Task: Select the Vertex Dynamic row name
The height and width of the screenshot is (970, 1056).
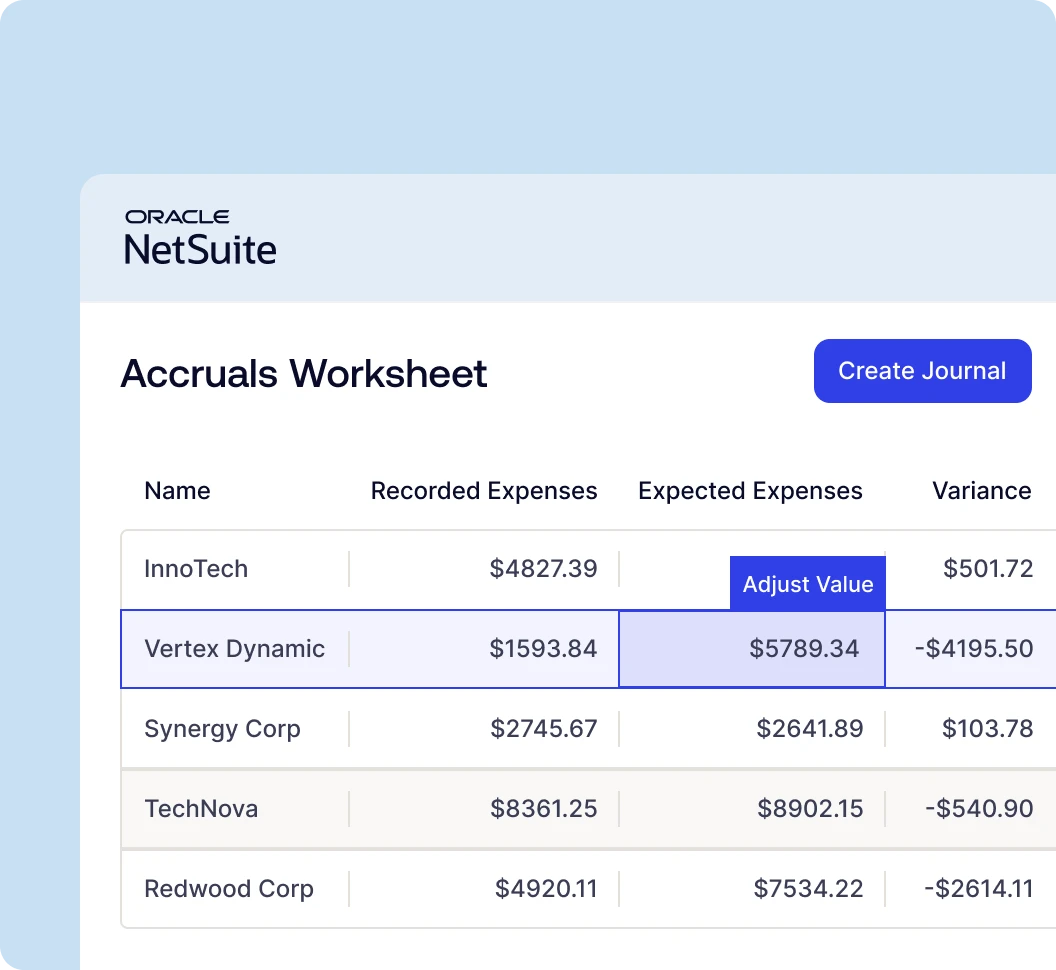Action: [x=234, y=649]
